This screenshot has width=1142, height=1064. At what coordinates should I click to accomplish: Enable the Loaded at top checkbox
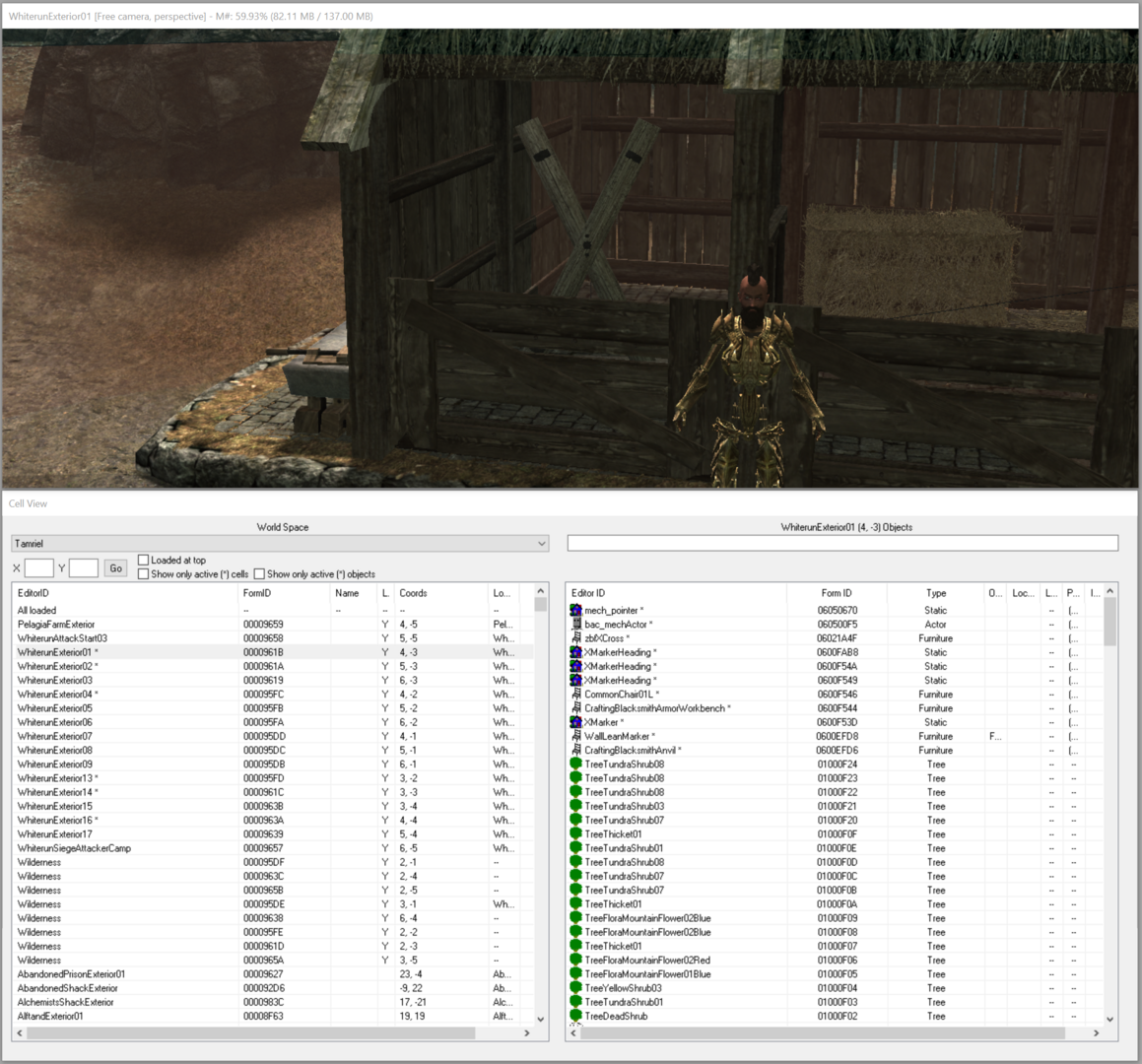pos(144,560)
